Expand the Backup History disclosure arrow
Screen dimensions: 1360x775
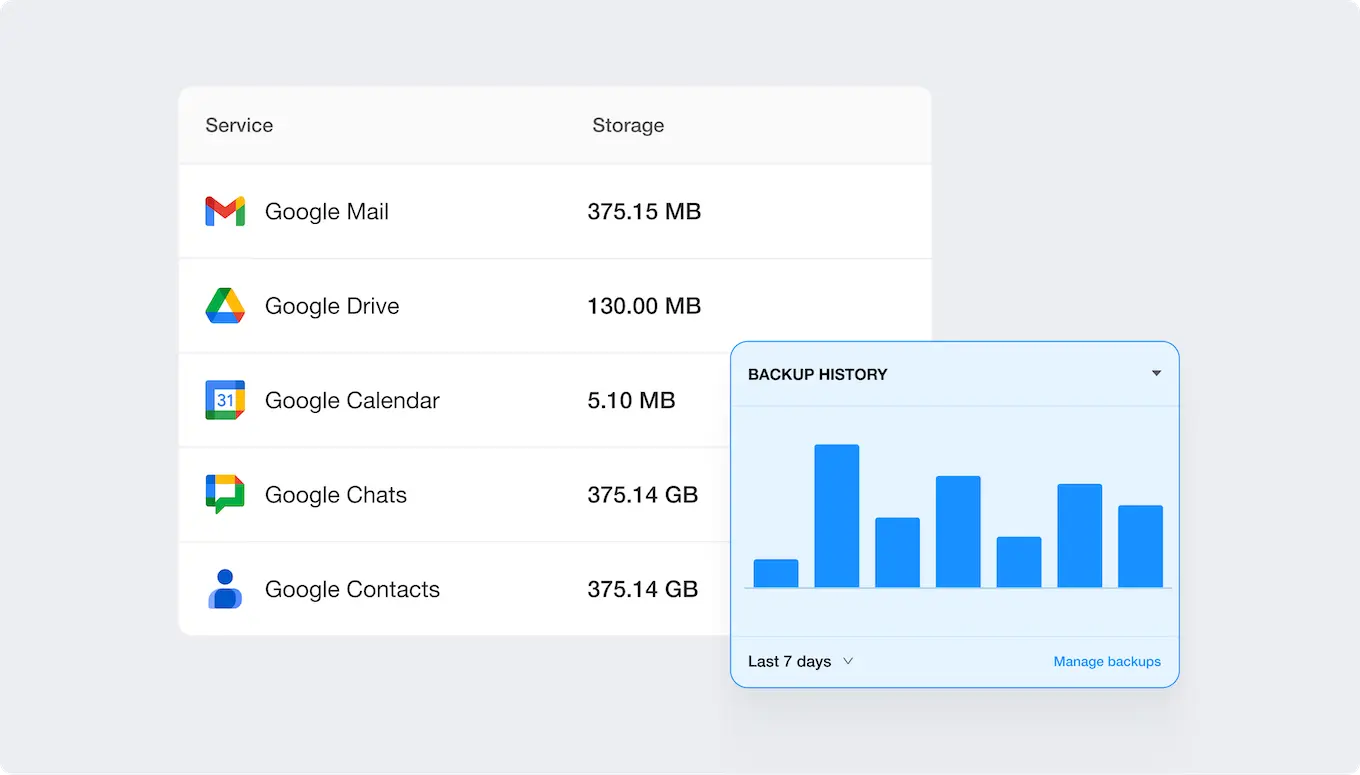pos(1156,374)
